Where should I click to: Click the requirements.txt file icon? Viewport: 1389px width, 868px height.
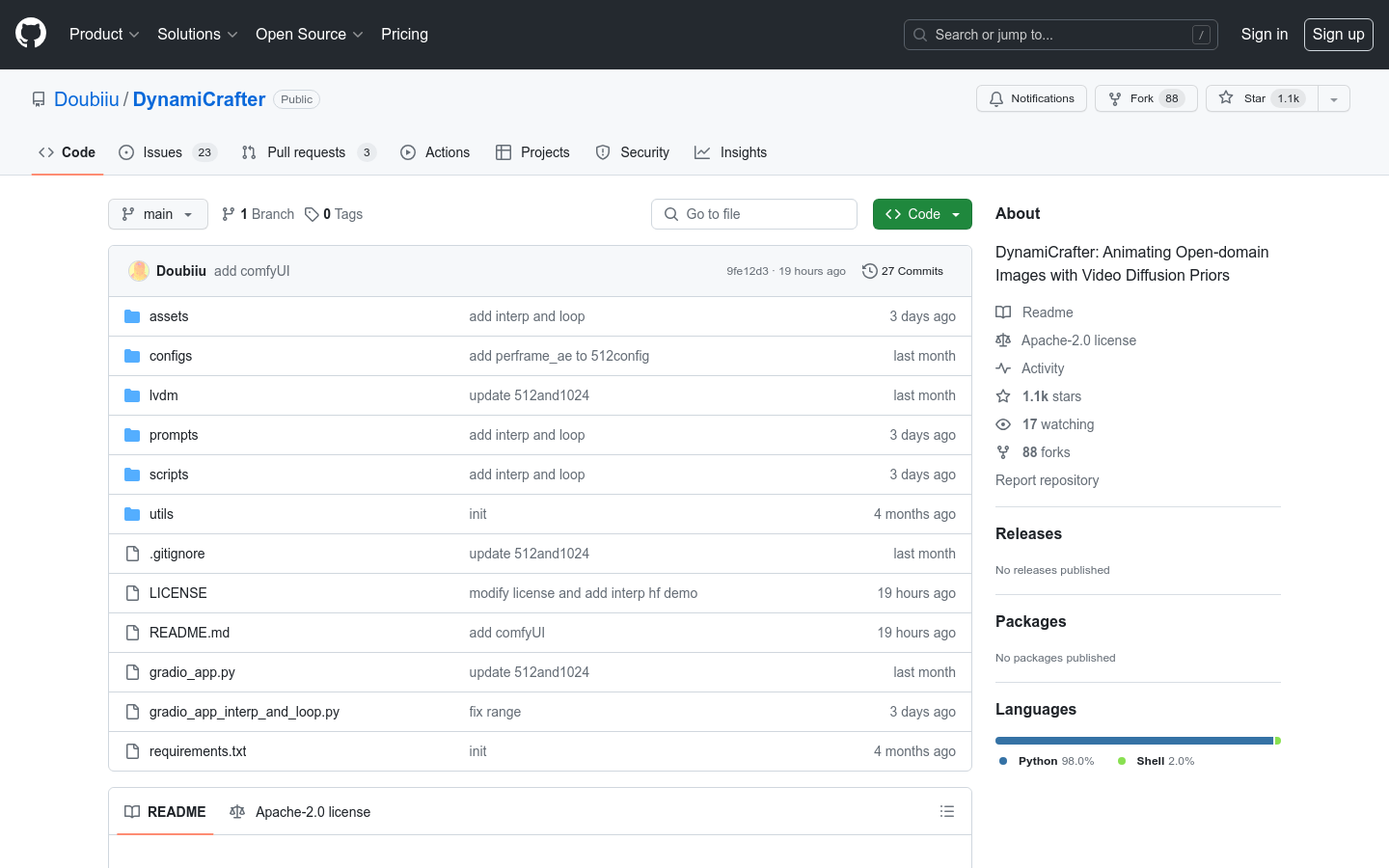(132, 751)
